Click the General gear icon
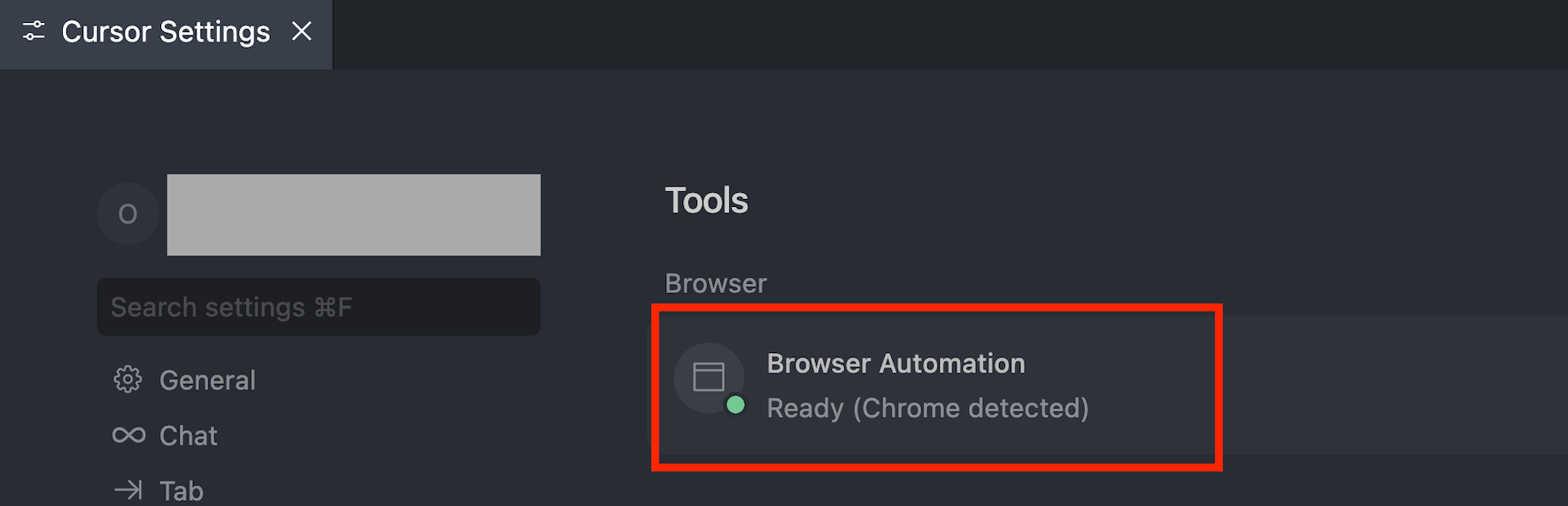1568x506 pixels. pos(127,379)
